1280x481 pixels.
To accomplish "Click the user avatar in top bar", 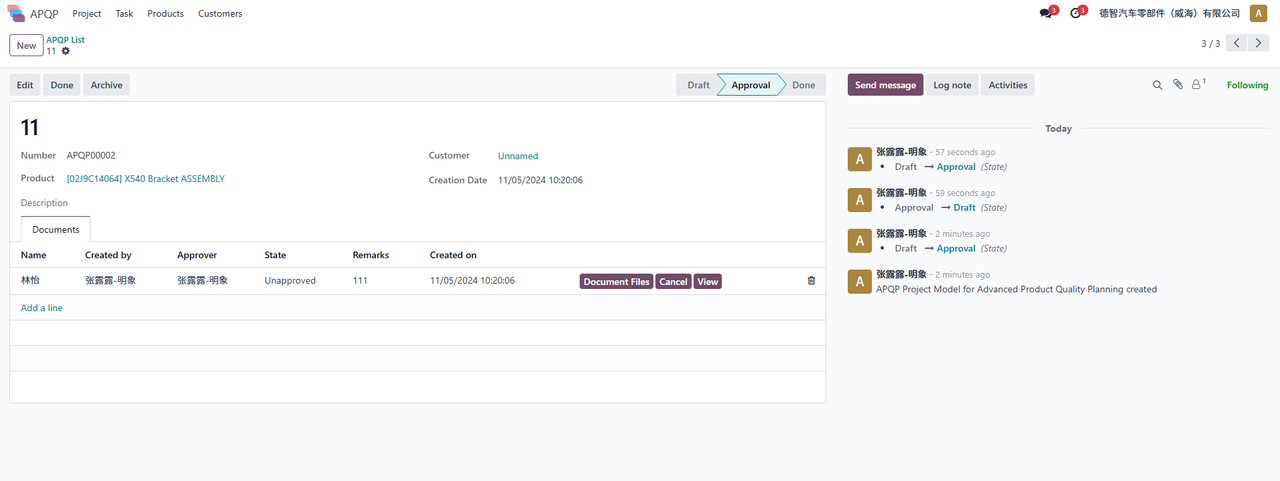I will pyautogui.click(x=1258, y=14).
